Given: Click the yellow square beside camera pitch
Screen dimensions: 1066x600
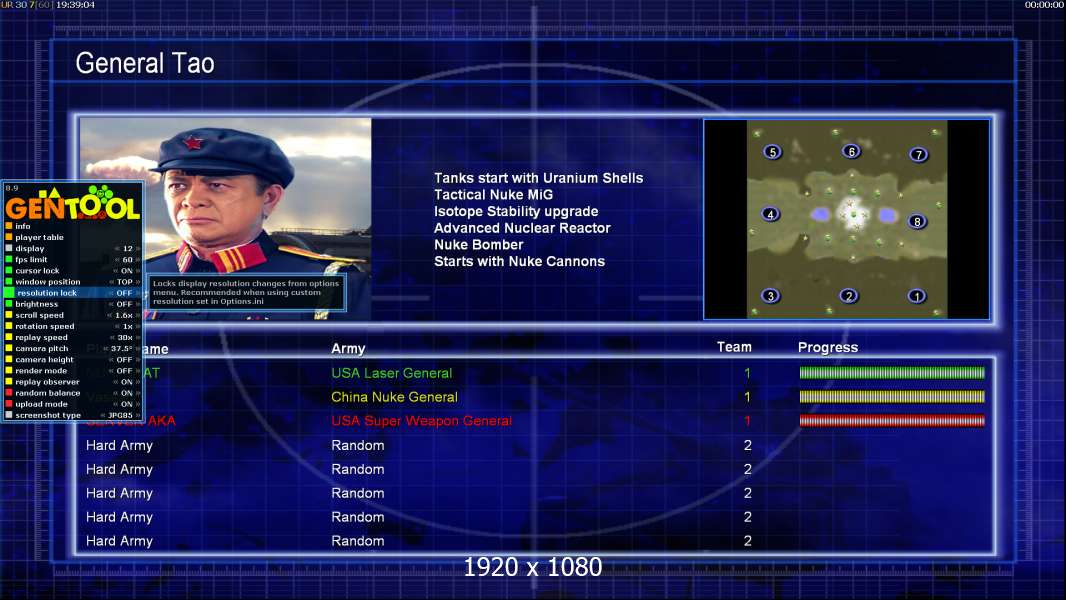Looking at the screenshot, I should pyautogui.click(x=9, y=349).
